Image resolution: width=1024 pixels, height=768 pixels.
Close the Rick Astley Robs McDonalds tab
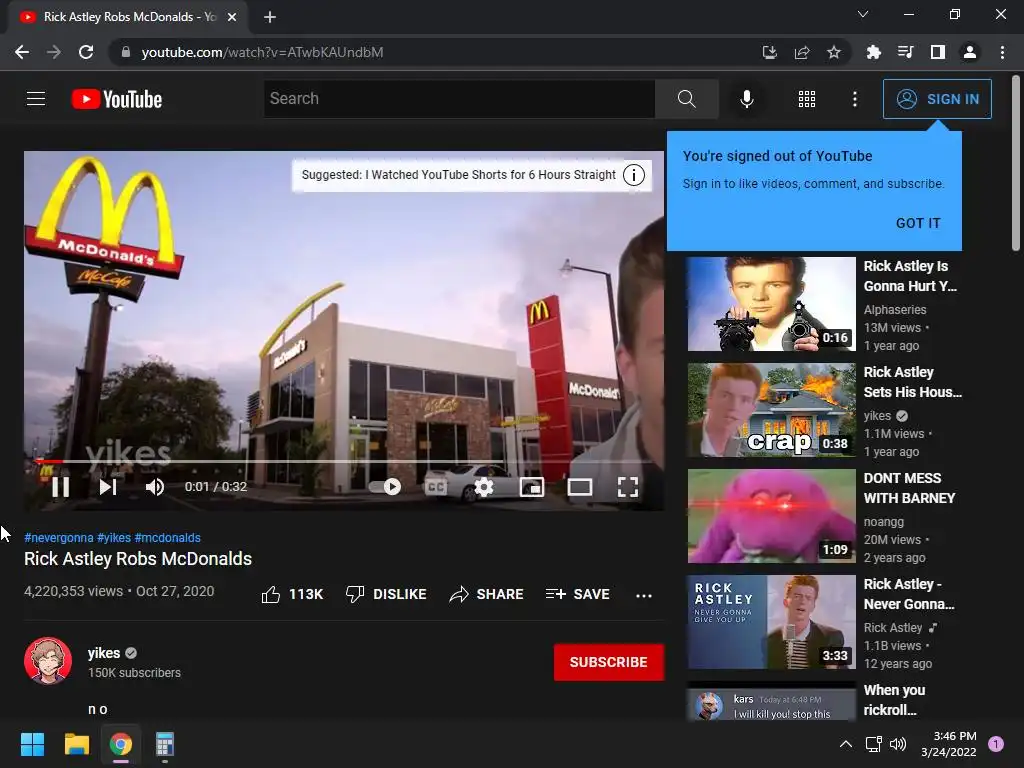point(232,17)
